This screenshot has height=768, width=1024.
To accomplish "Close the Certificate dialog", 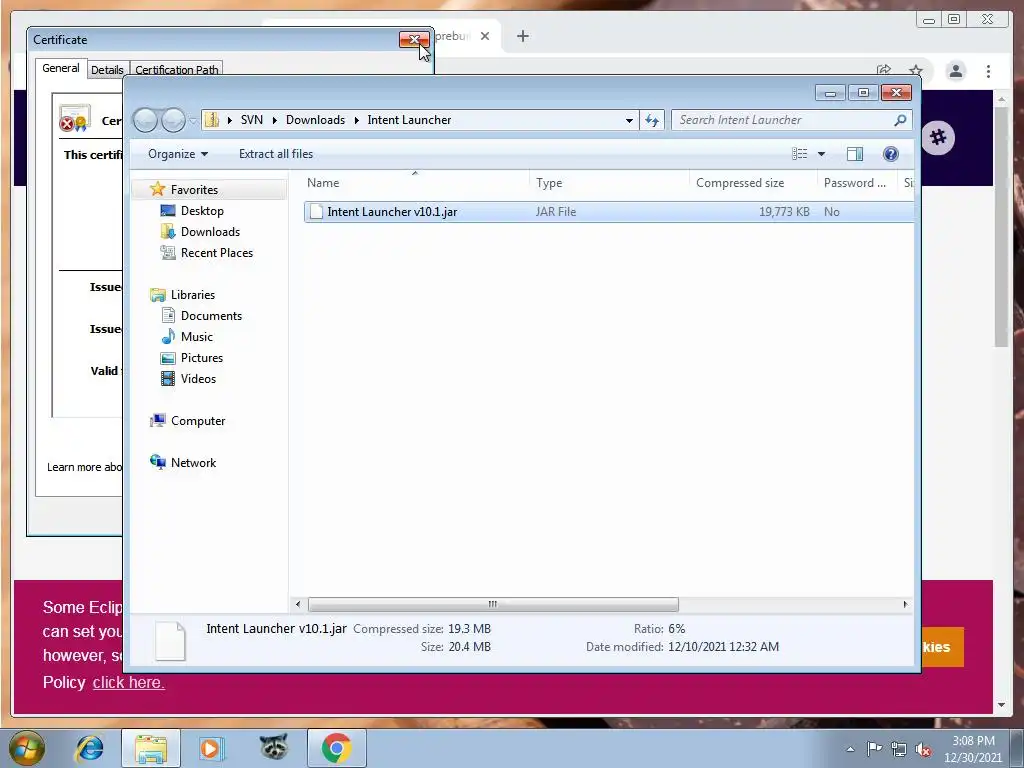I will pyautogui.click(x=414, y=39).
